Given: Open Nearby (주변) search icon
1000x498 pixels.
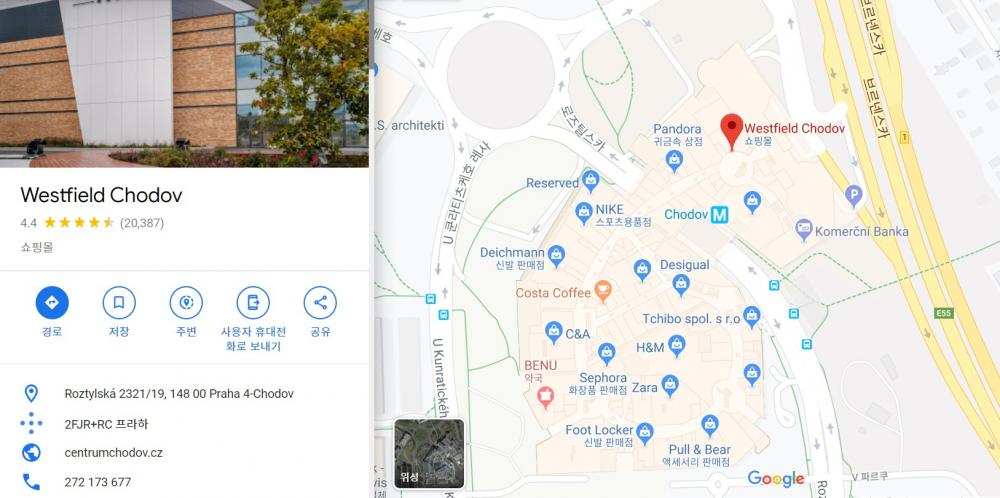Looking at the screenshot, I should [x=186, y=303].
